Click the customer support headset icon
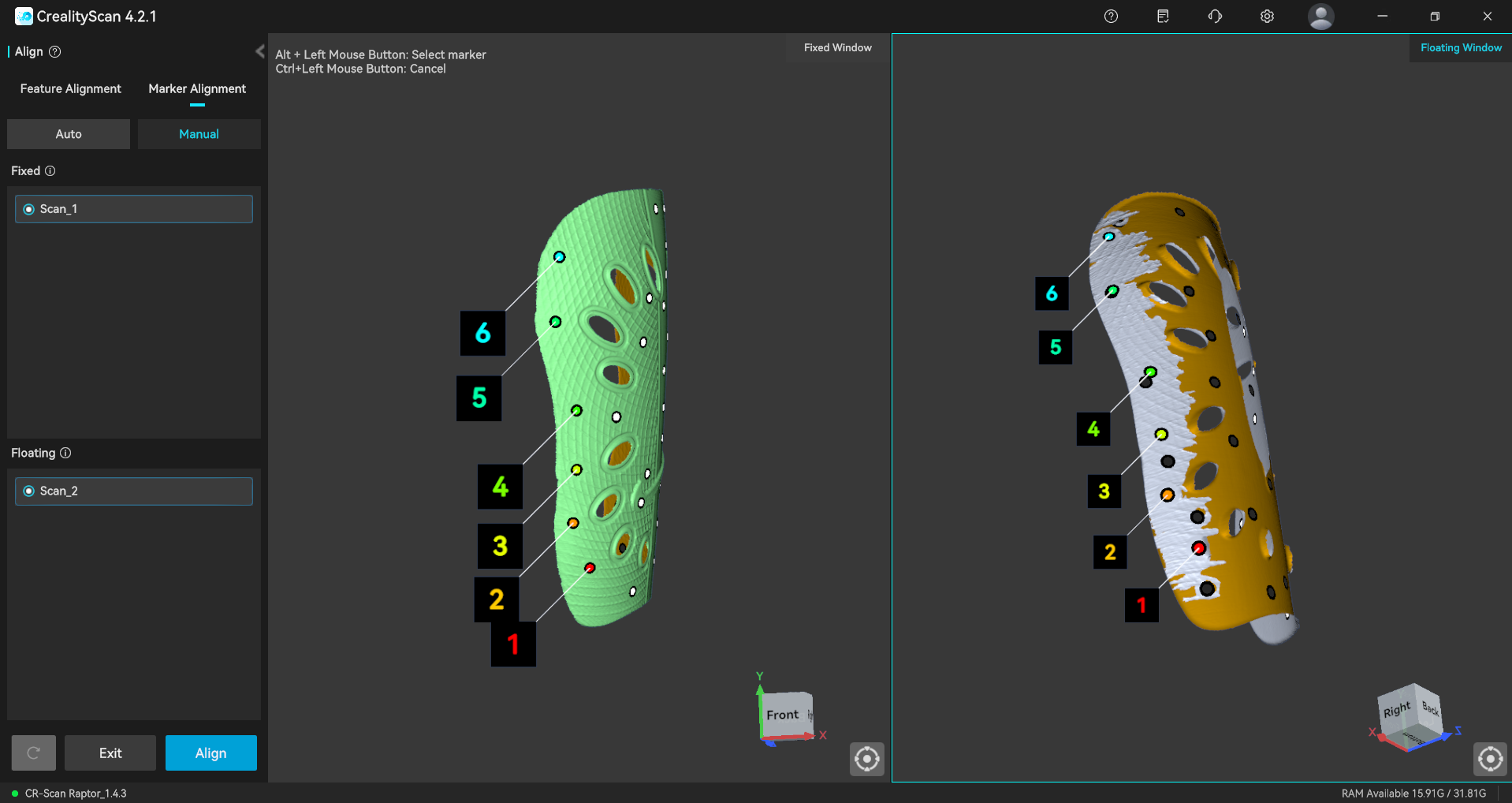 pyautogui.click(x=1215, y=16)
